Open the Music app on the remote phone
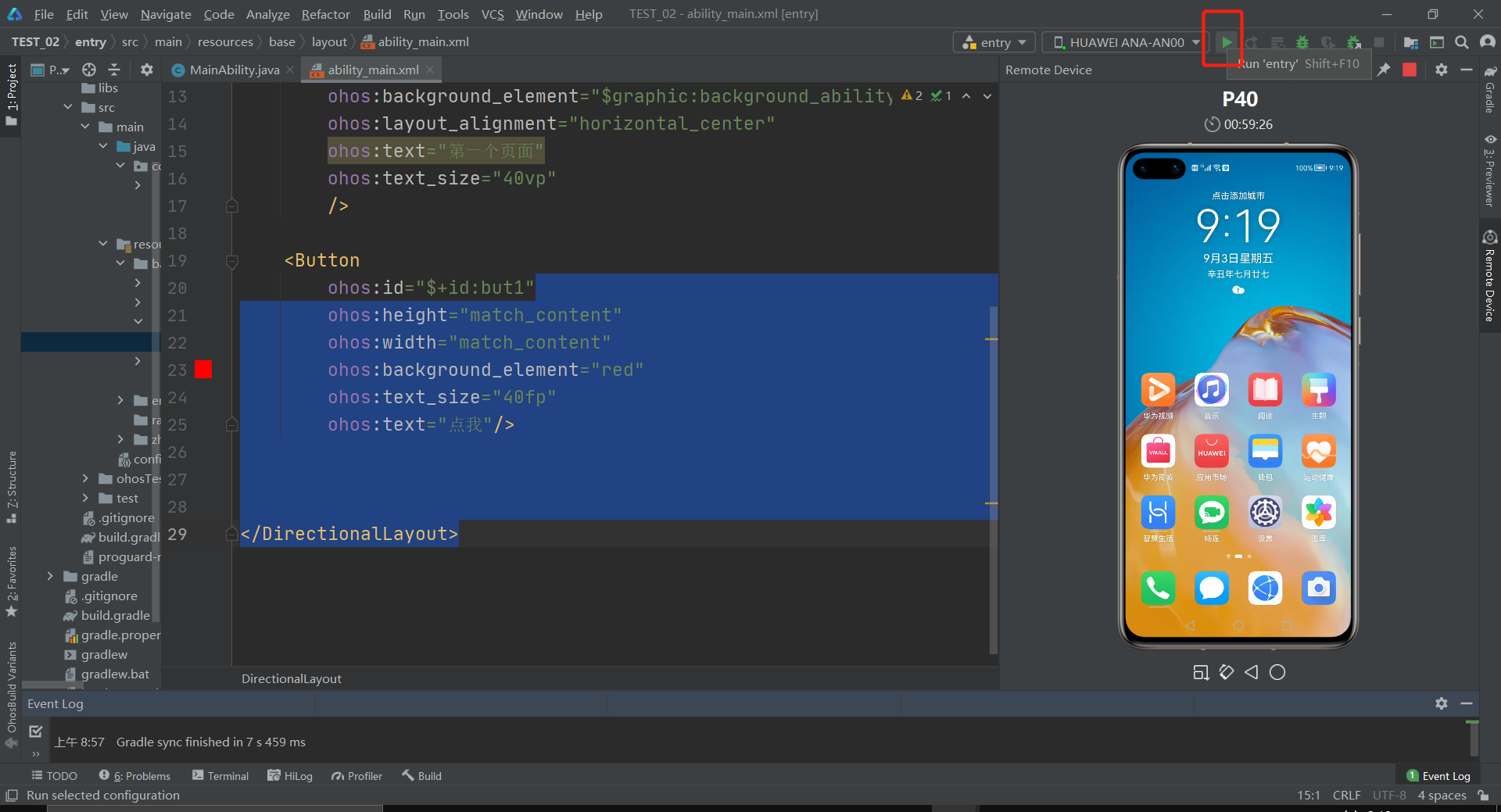 click(1212, 389)
